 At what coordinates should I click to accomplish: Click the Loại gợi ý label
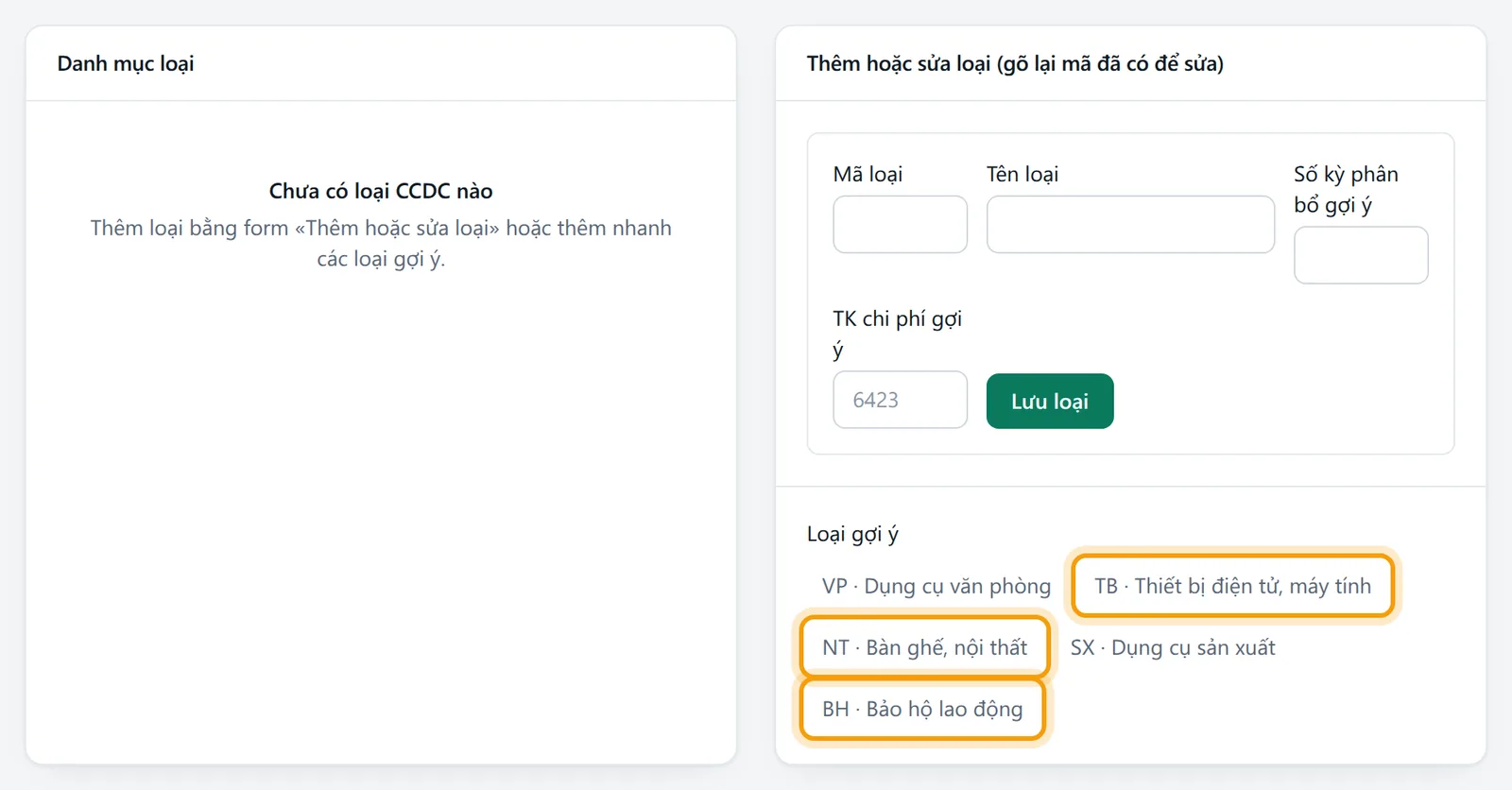[x=852, y=534]
